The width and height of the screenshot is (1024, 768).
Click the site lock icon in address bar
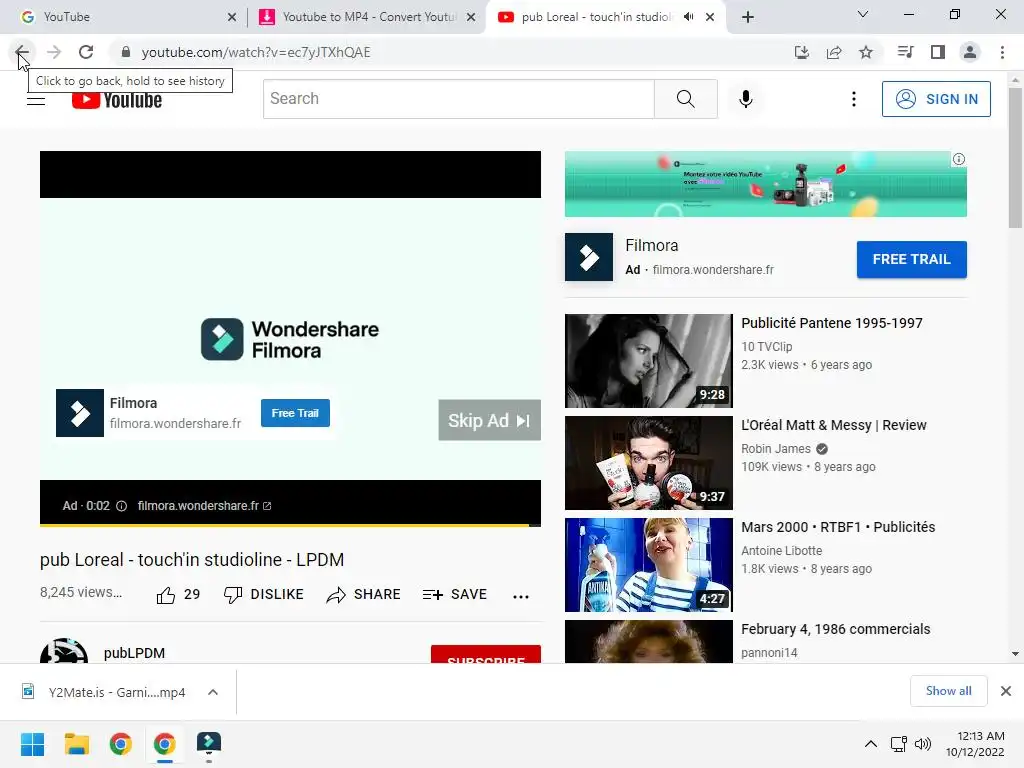point(126,52)
